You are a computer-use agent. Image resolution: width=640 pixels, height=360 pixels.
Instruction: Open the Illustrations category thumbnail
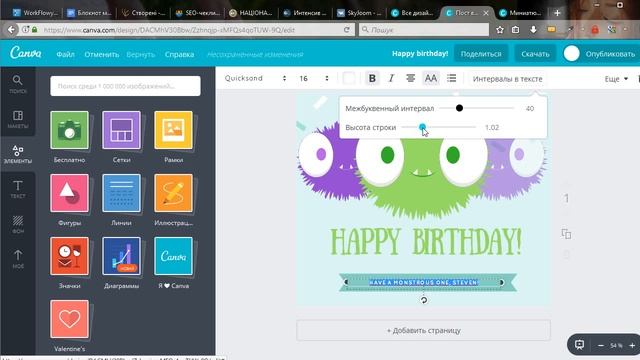173,193
